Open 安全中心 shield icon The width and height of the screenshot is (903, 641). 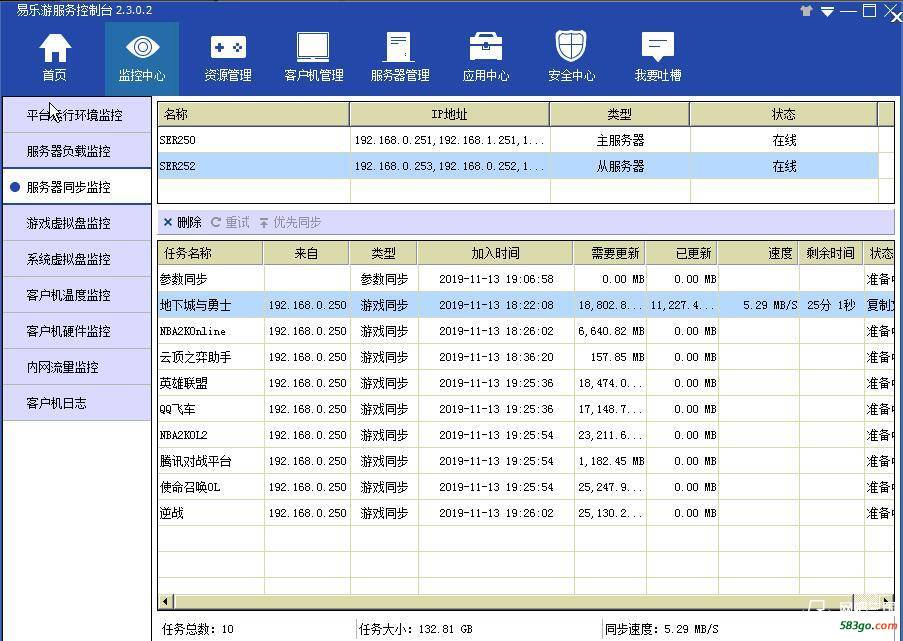coord(571,58)
